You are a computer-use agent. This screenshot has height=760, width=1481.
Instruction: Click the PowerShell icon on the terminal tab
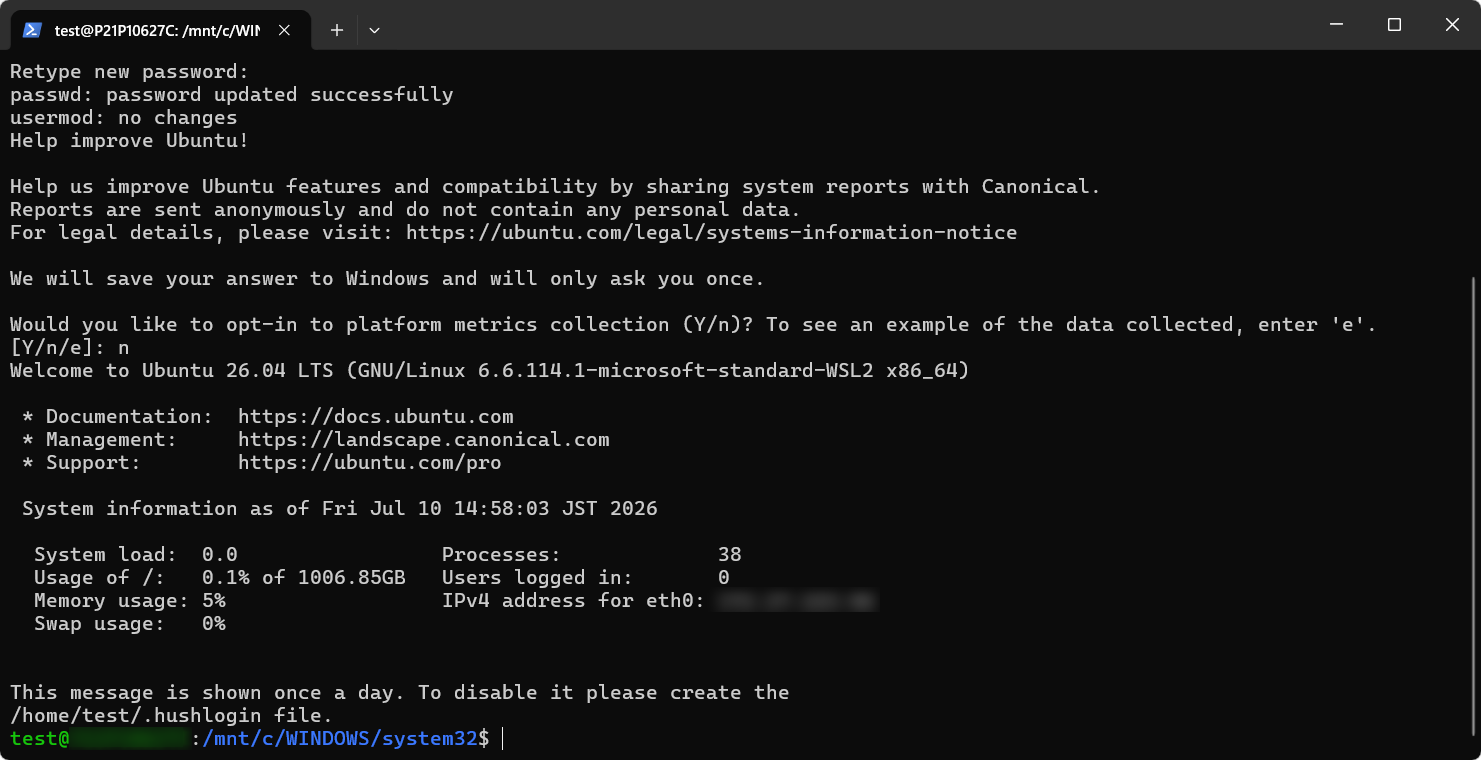(32, 30)
